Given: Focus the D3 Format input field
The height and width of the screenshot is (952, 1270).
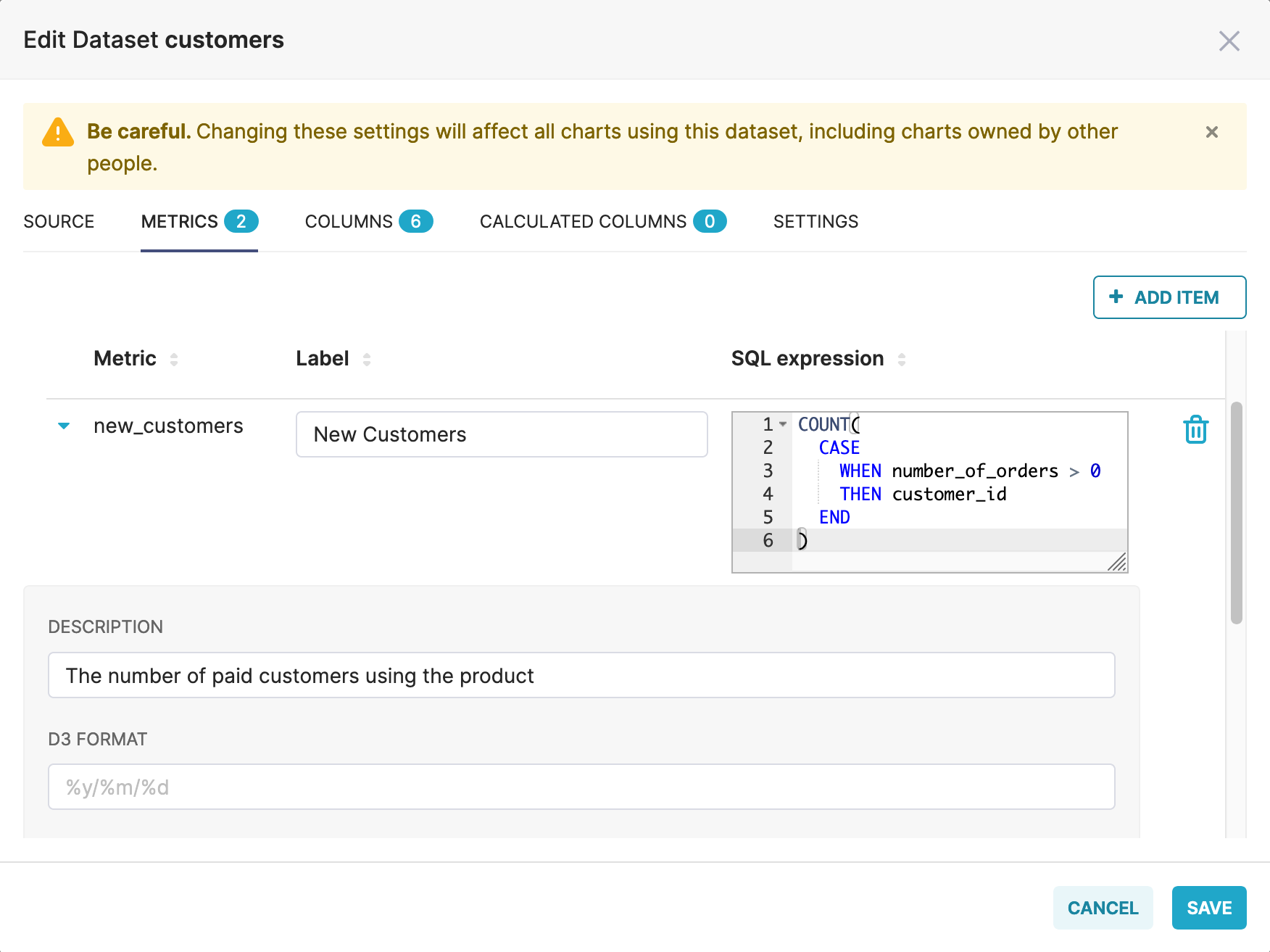Looking at the screenshot, I should click(x=581, y=787).
